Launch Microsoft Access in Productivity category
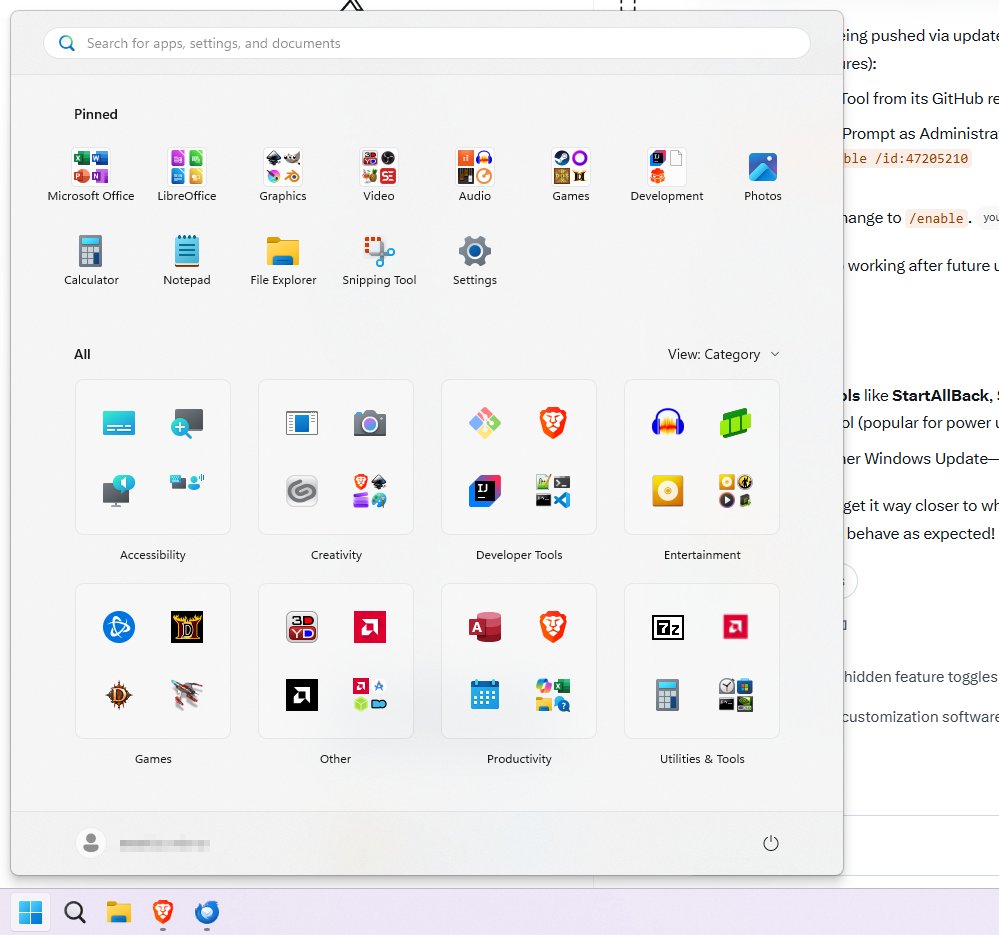This screenshot has width=999, height=935. (484, 627)
